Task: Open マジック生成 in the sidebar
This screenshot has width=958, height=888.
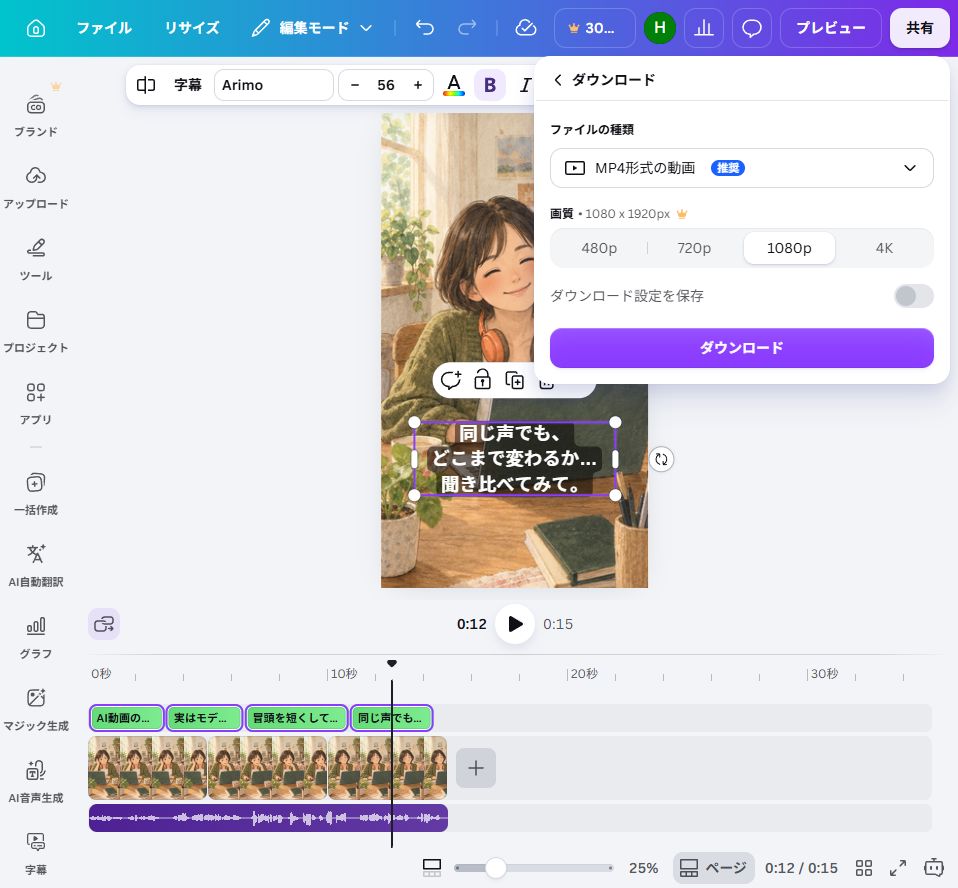Action: coord(36,710)
